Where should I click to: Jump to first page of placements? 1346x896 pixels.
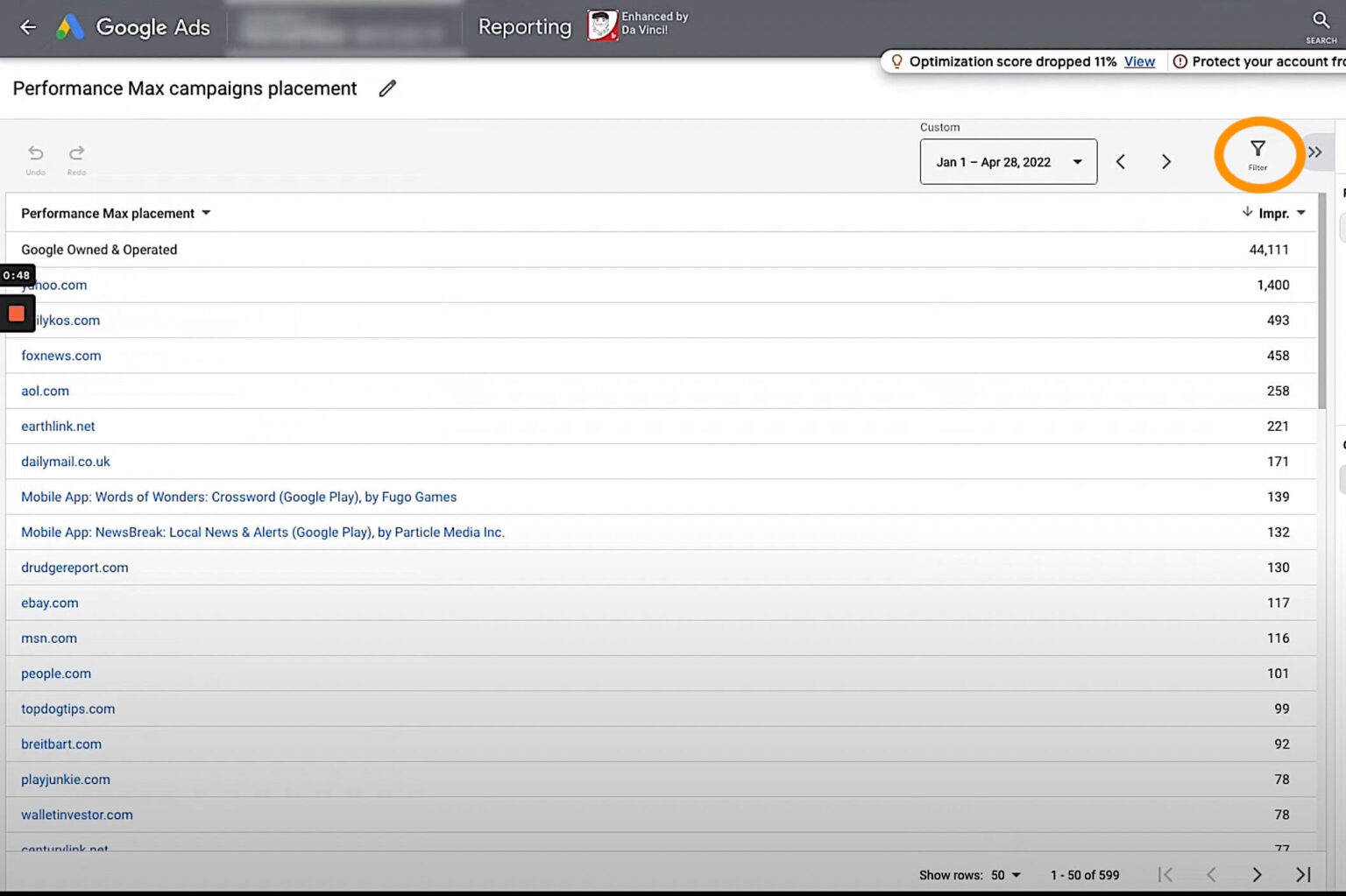pyautogui.click(x=1166, y=874)
